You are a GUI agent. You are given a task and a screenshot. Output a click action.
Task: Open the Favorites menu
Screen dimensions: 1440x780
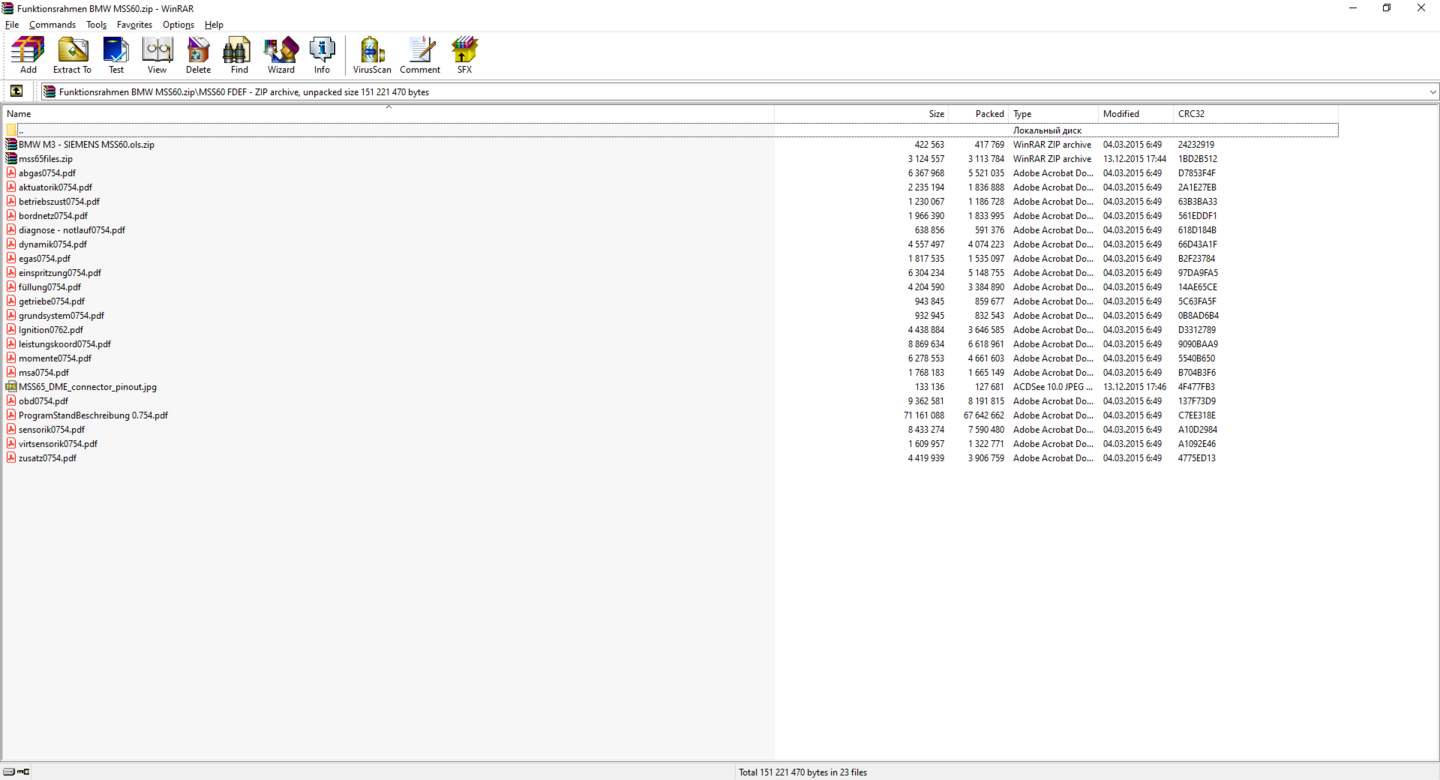click(134, 25)
